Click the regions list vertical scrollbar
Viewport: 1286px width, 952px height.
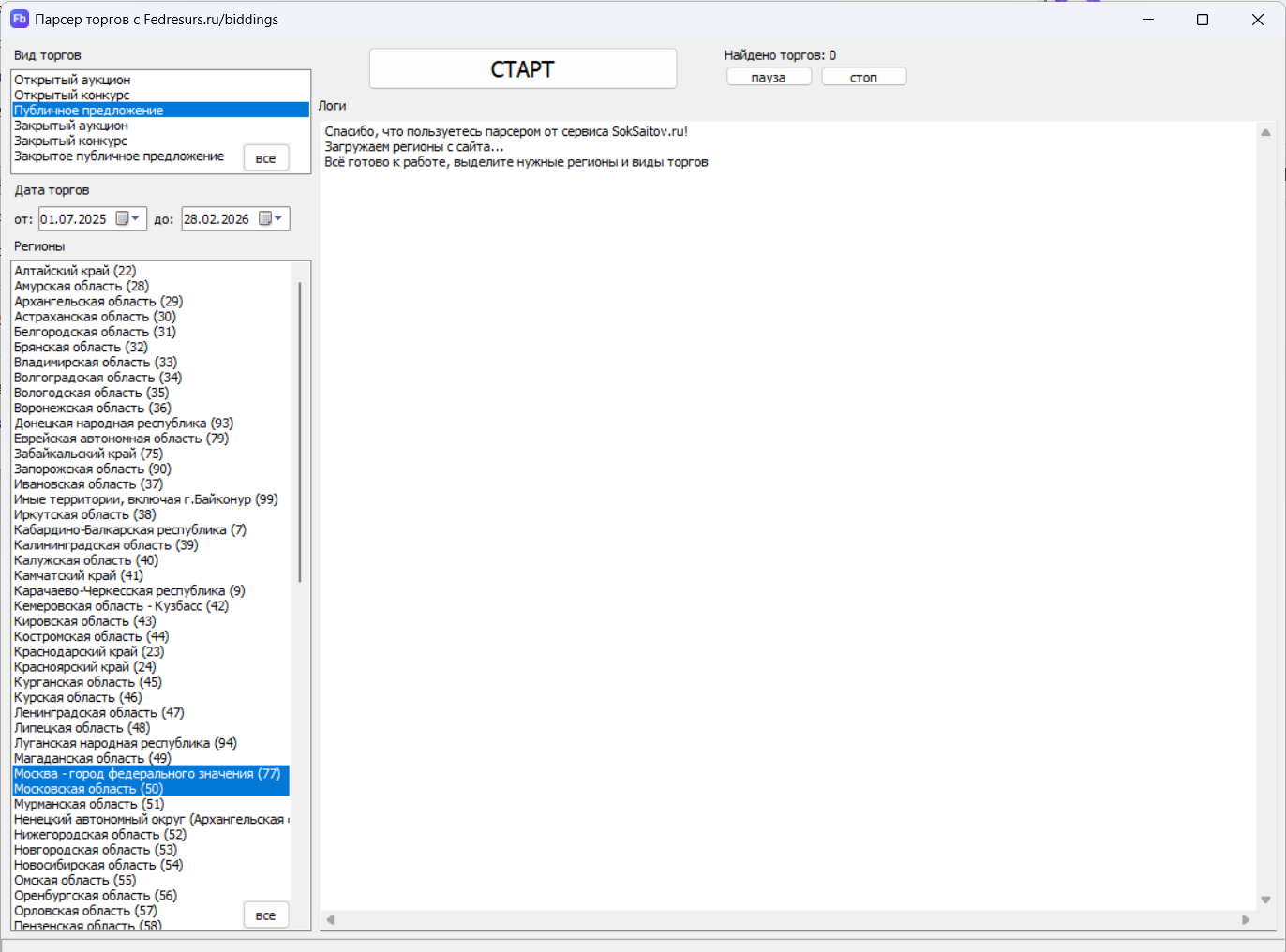click(x=300, y=432)
